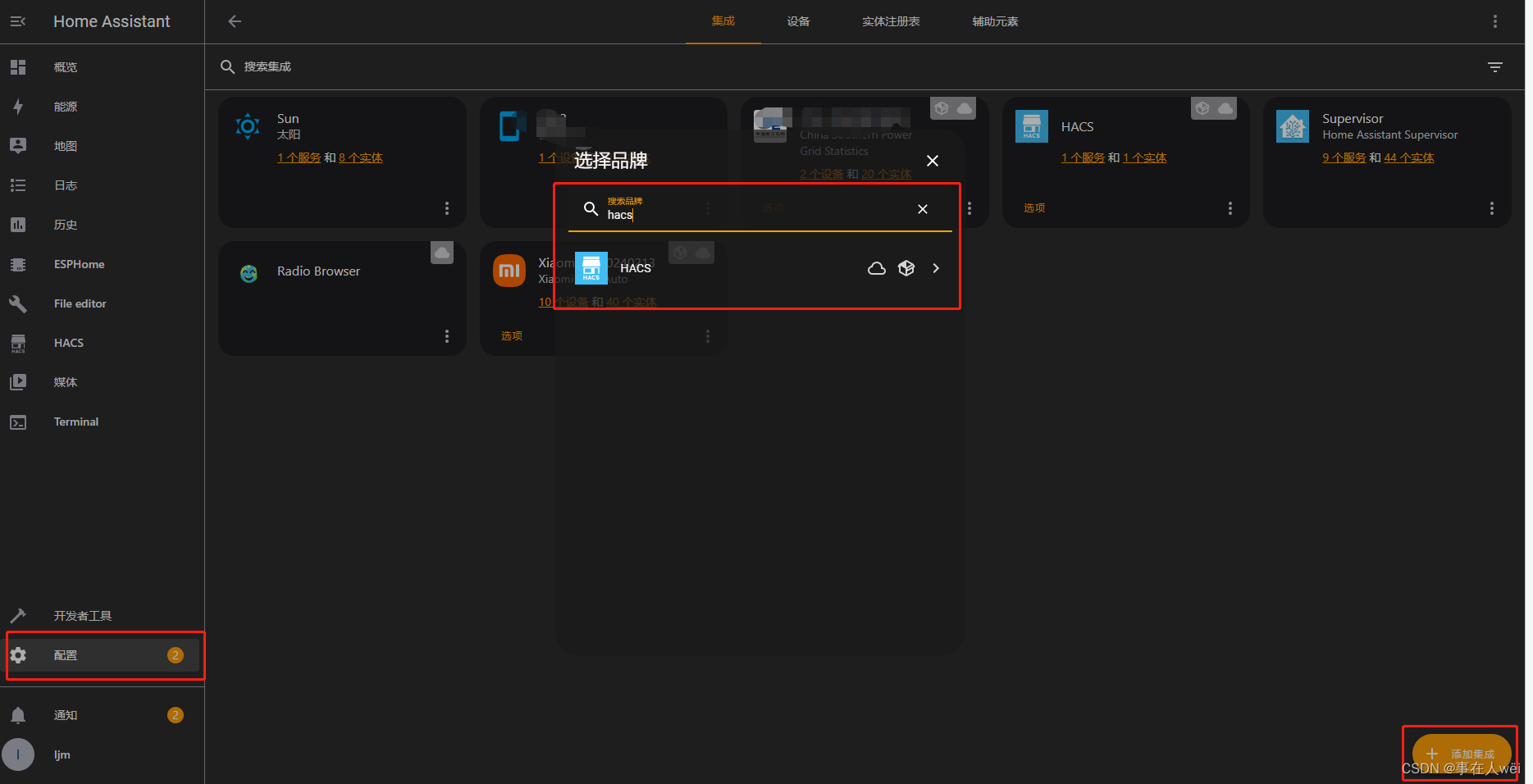1533x784 pixels.
Task: Click the Sun integration icon
Action: tap(248, 126)
